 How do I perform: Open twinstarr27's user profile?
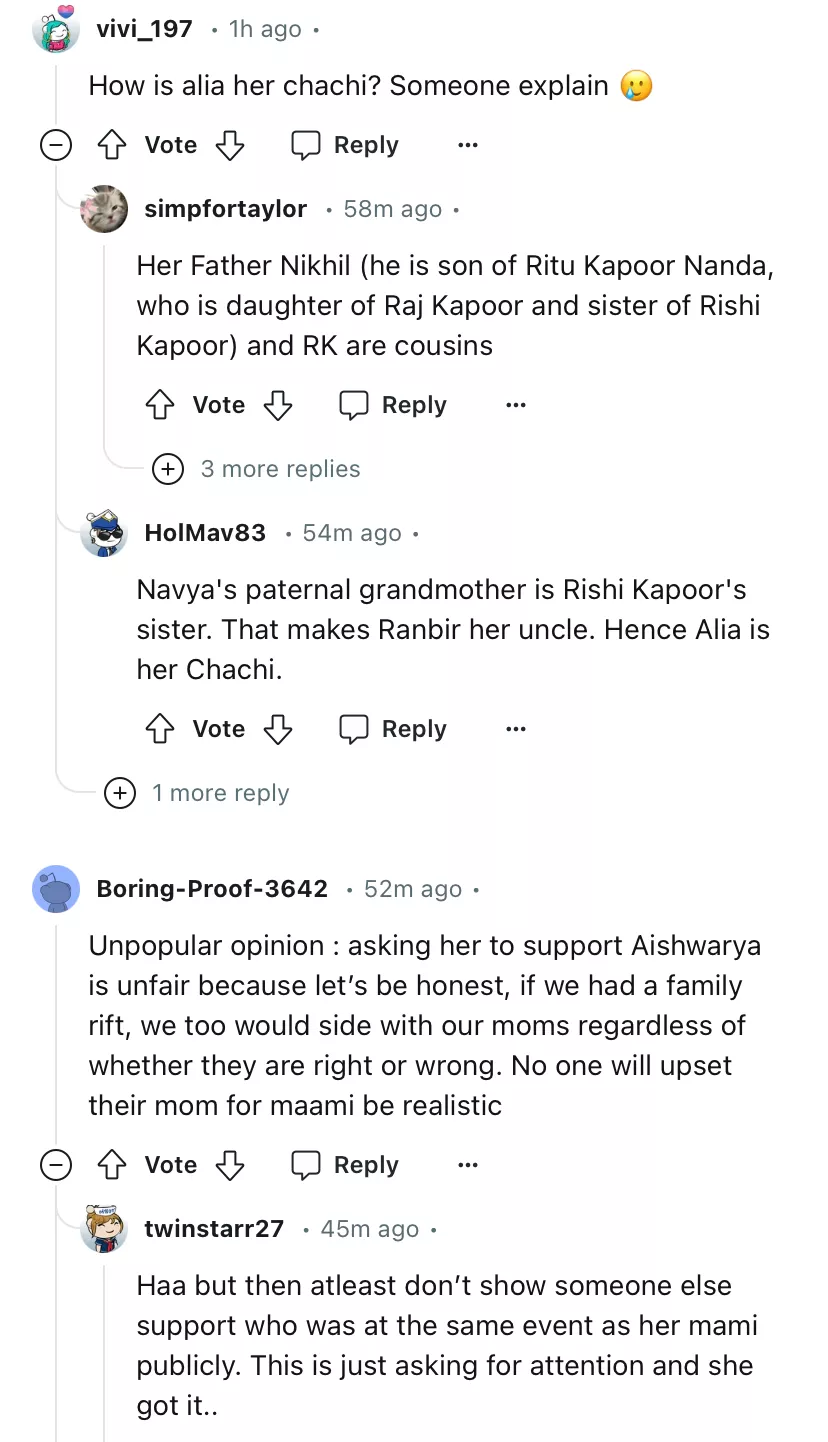coord(214,1229)
